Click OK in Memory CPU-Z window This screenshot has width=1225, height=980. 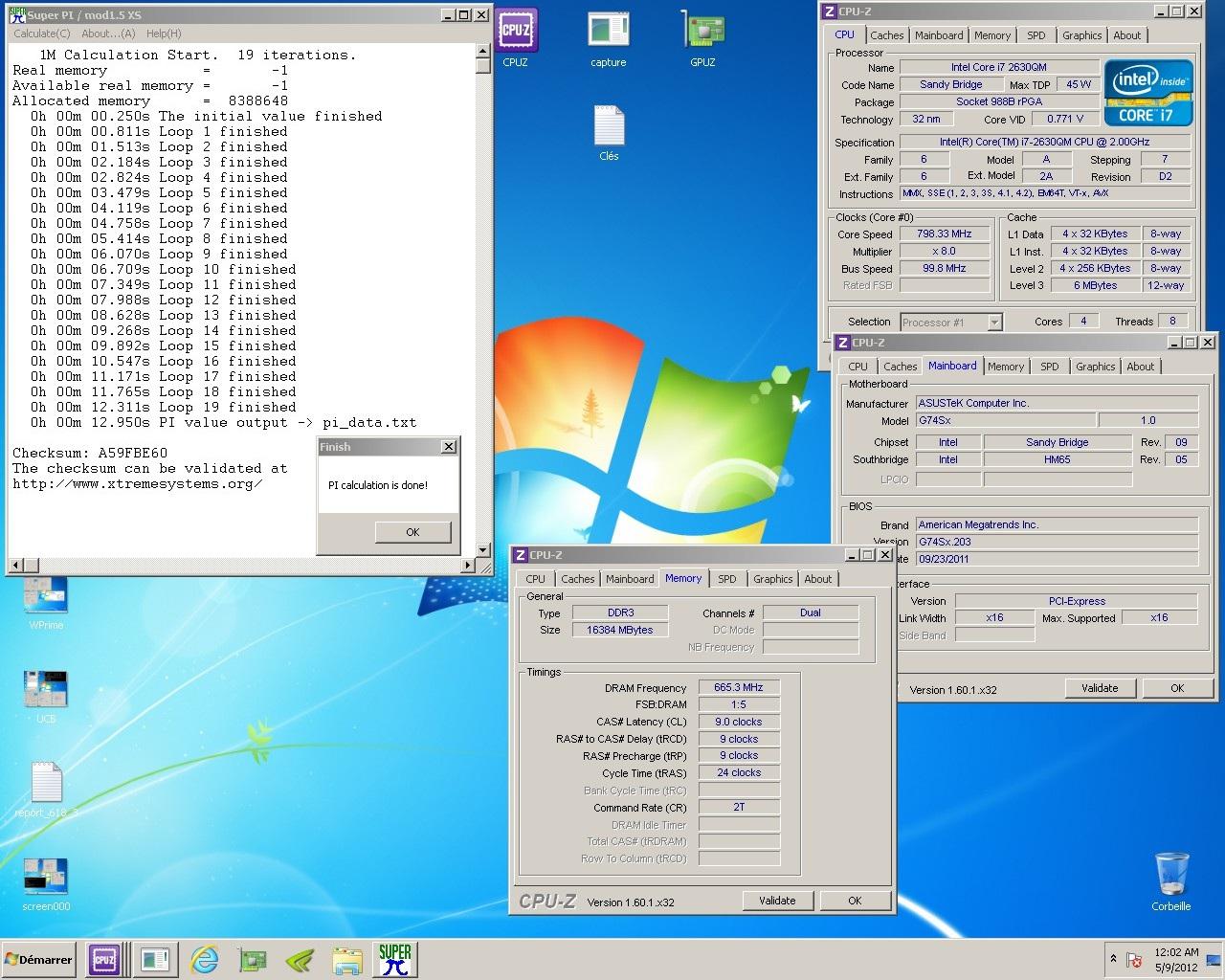[855, 901]
